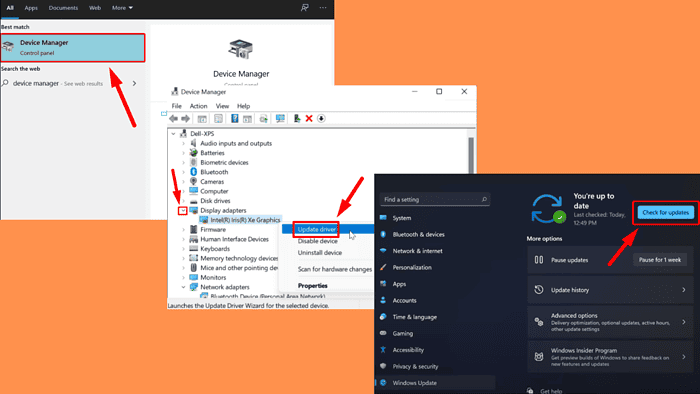Click the Check for updates button
This screenshot has width=700, height=394.
tap(665, 212)
